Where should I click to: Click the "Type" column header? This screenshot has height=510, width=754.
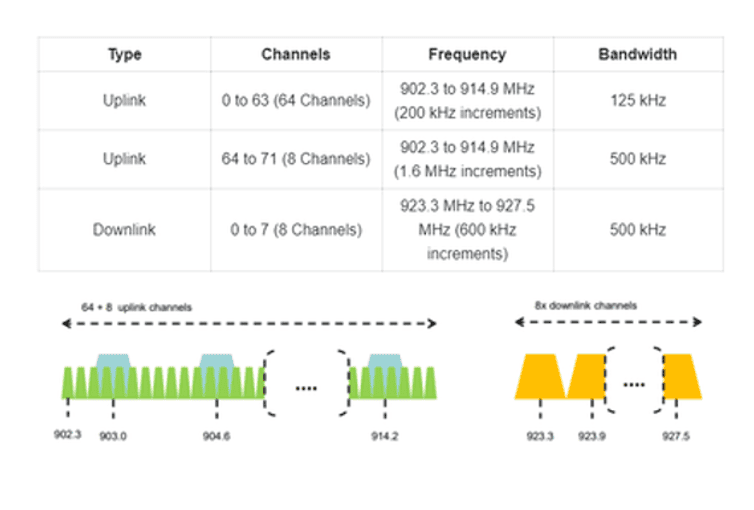click(x=124, y=55)
